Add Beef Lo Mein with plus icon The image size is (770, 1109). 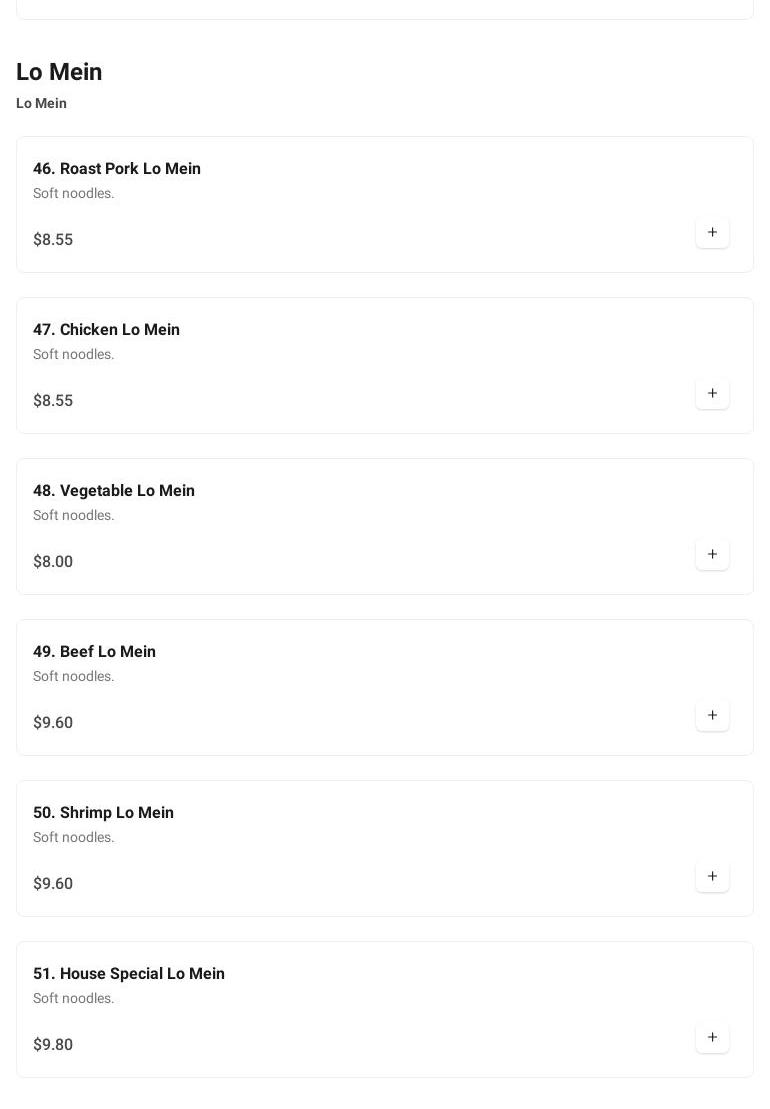(x=712, y=716)
